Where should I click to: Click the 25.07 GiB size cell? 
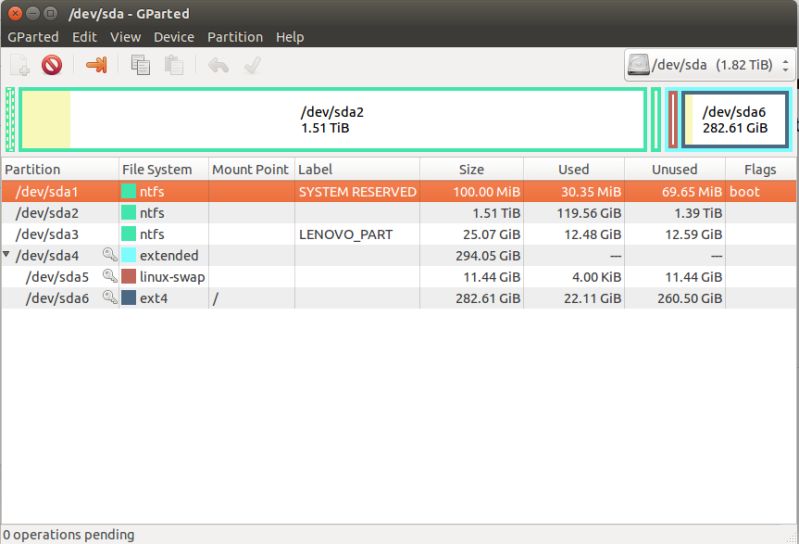pyautogui.click(x=472, y=234)
